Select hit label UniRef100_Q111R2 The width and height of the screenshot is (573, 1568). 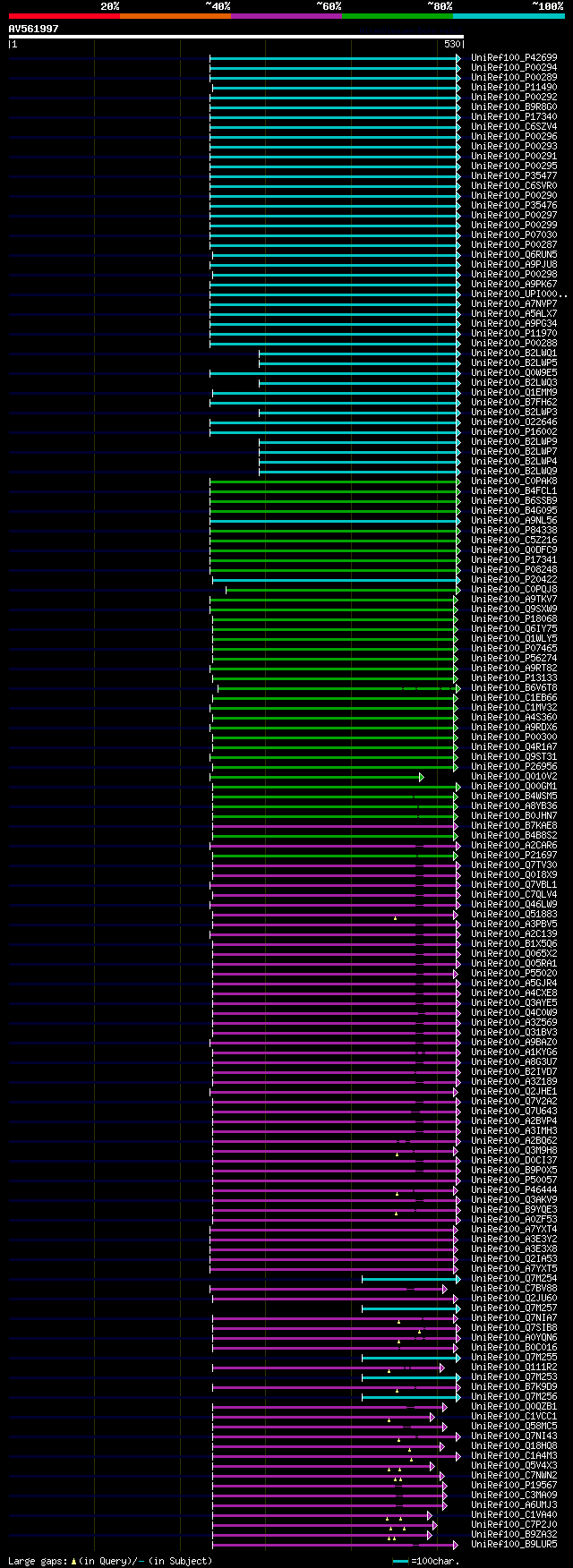[514, 1368]
